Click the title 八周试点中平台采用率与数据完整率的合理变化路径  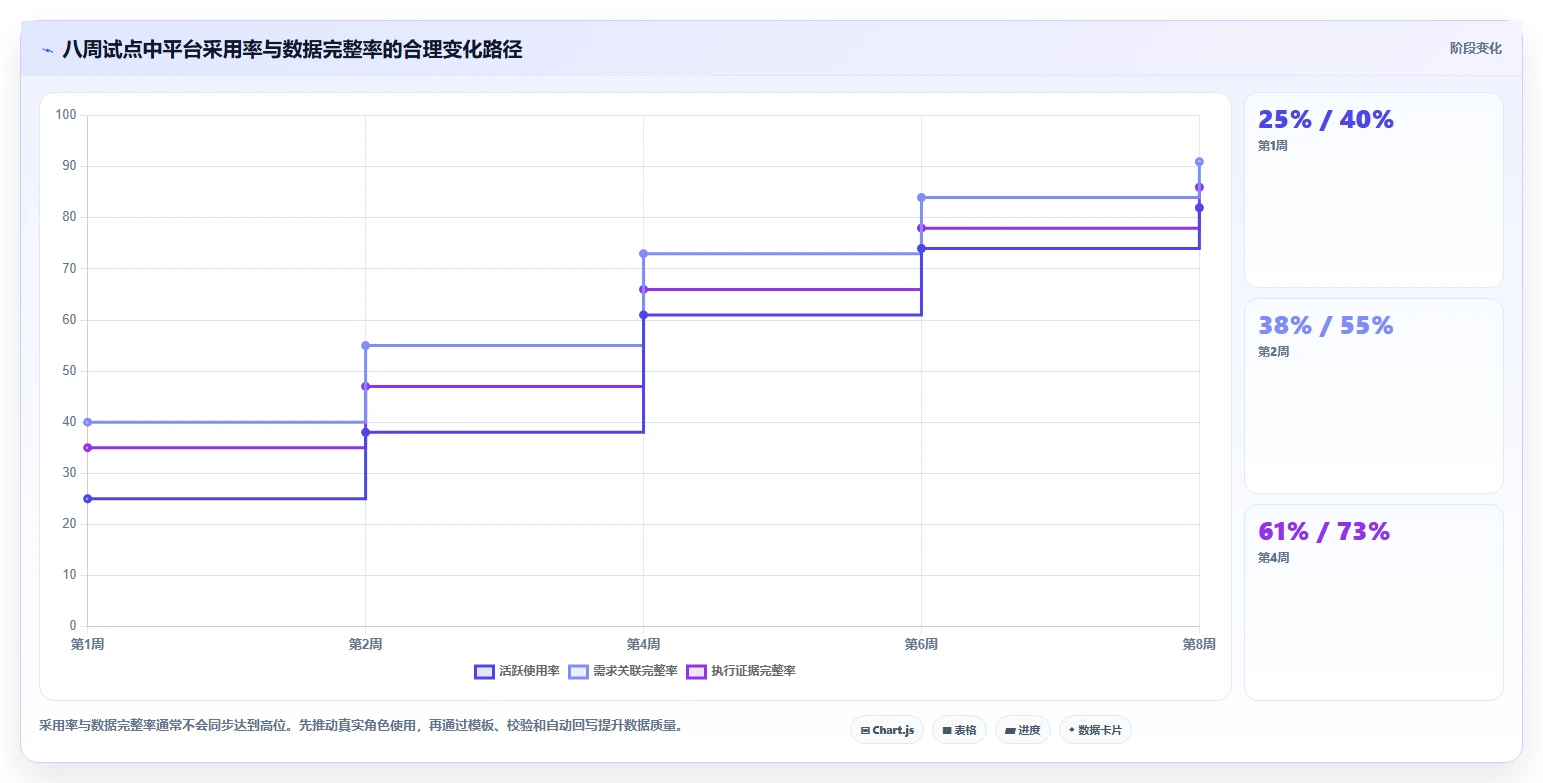tap(292, 49)
